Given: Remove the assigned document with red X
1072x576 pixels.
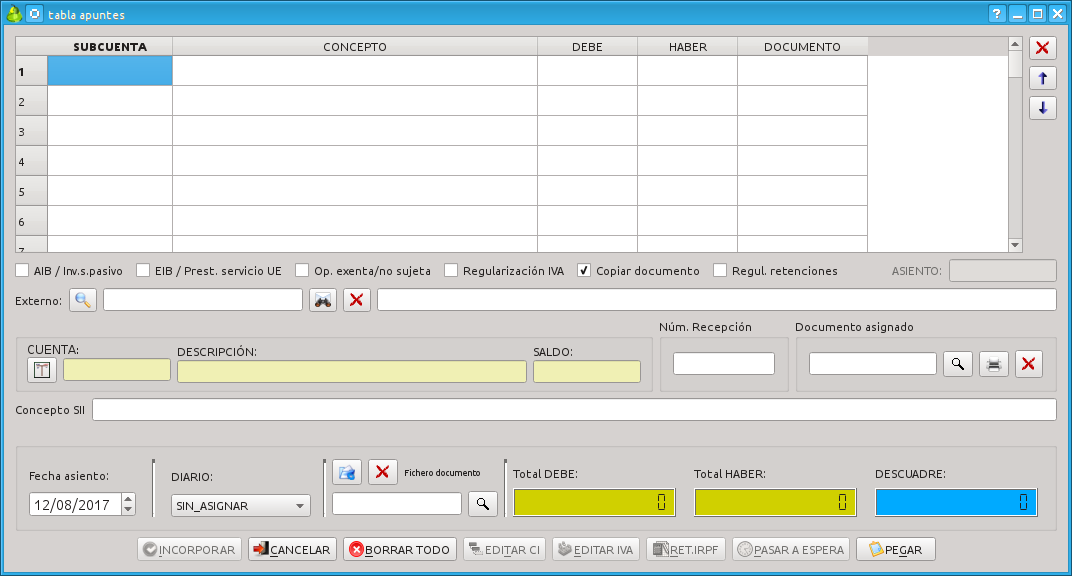Looking at the screenshot, I should [x=1029, y=364].
